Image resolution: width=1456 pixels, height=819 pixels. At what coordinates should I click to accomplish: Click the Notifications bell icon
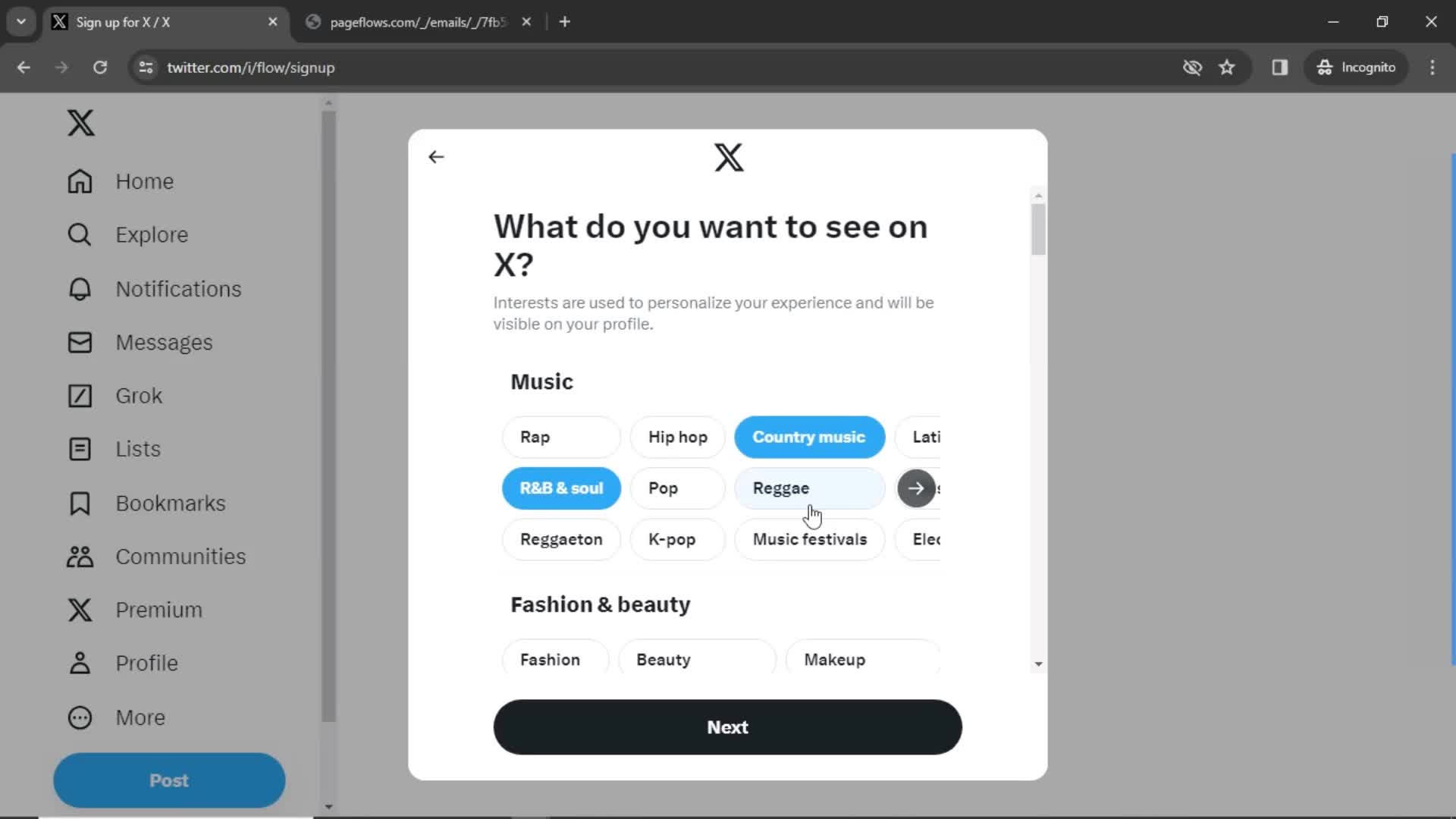click(79, 289)
